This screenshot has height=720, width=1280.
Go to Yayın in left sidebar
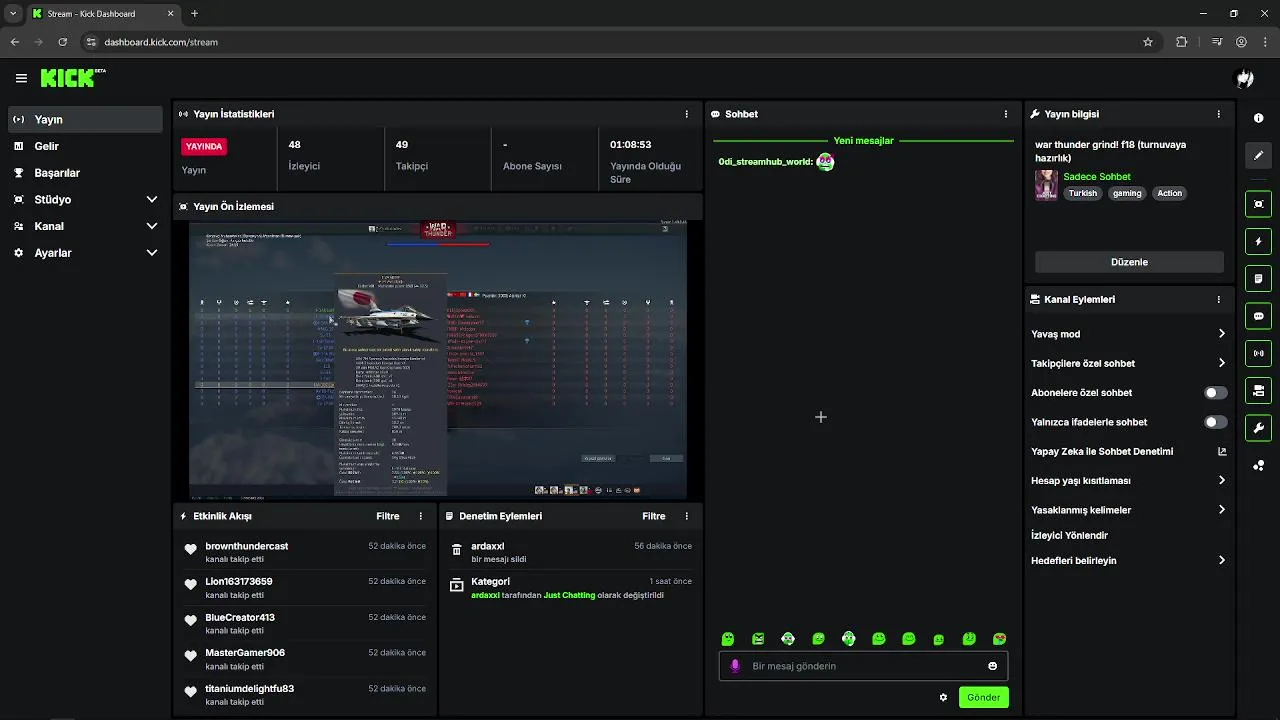coord(84,119)
